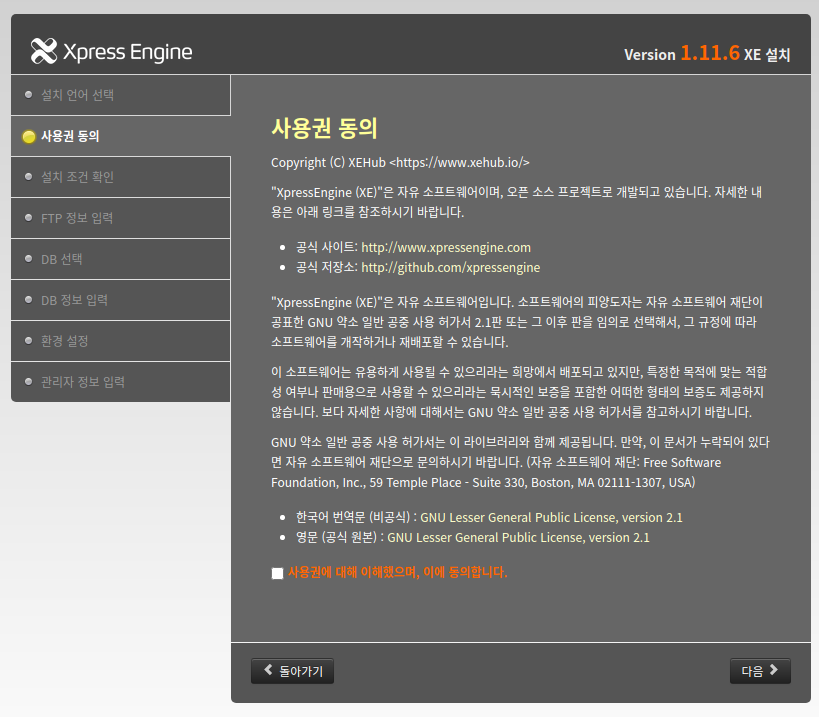This screenshot has width=819, height=717.
Task: Select the 사용권 동의 step
Action: [x=121, y=136]
